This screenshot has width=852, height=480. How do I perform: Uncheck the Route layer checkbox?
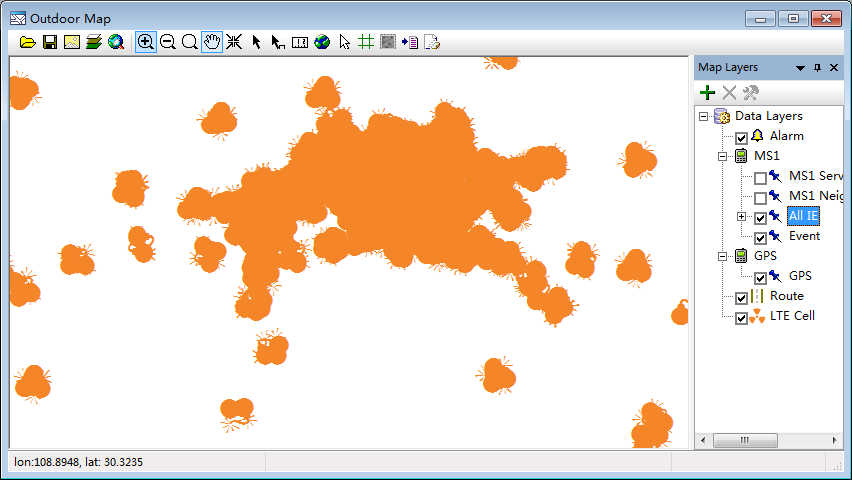[742, 298]
